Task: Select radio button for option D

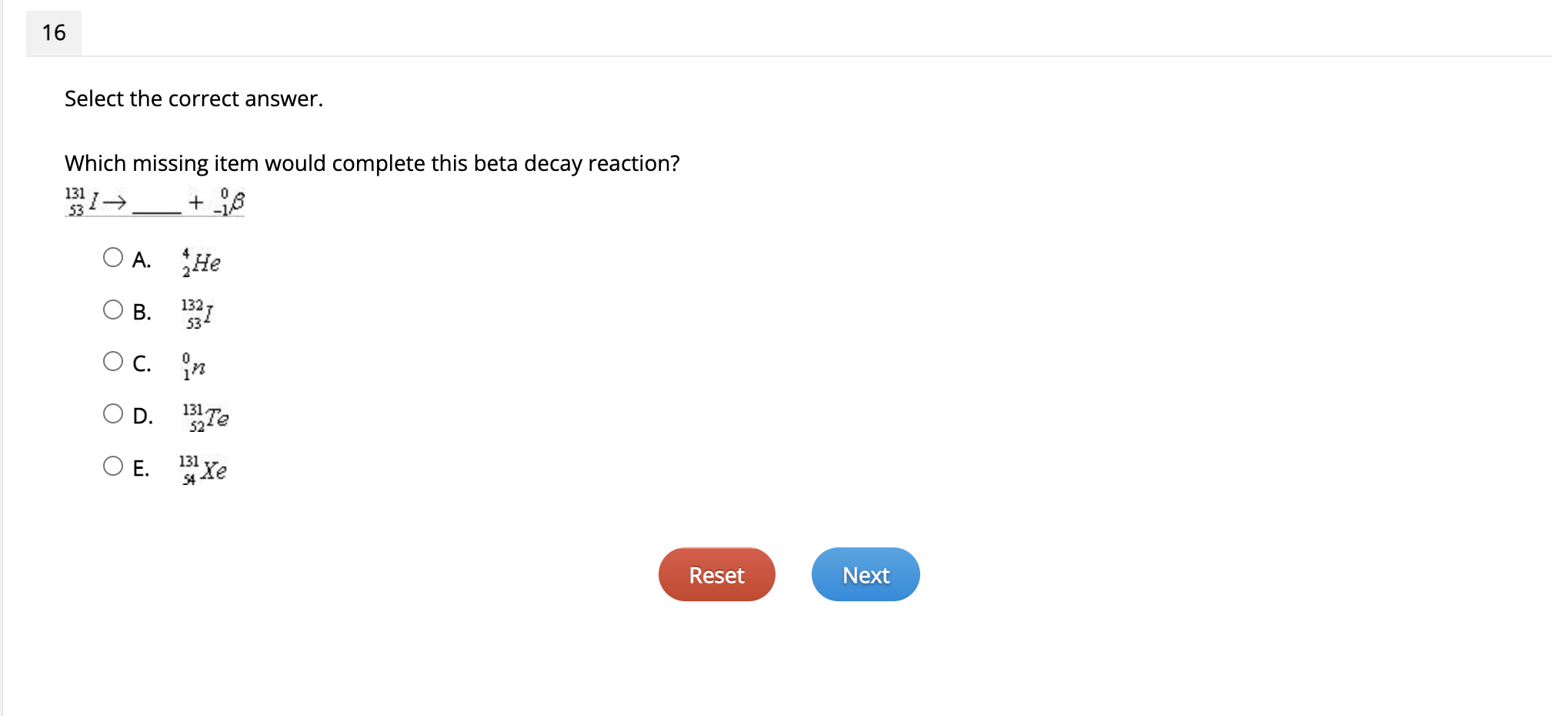Action: 113,413
